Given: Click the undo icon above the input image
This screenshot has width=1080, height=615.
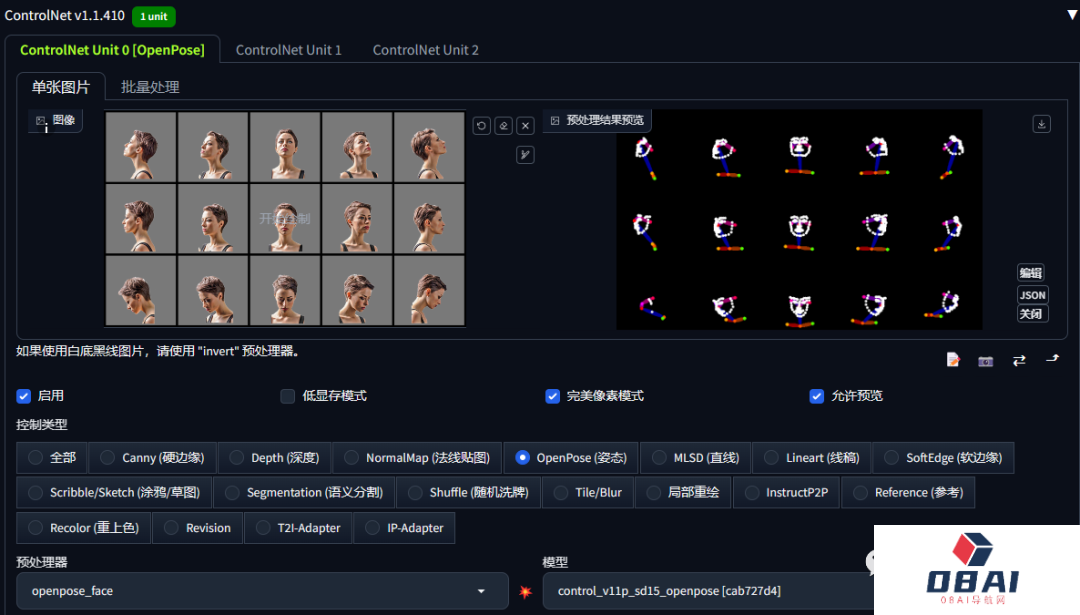Looking at the screenshot, I should (482, 126).
